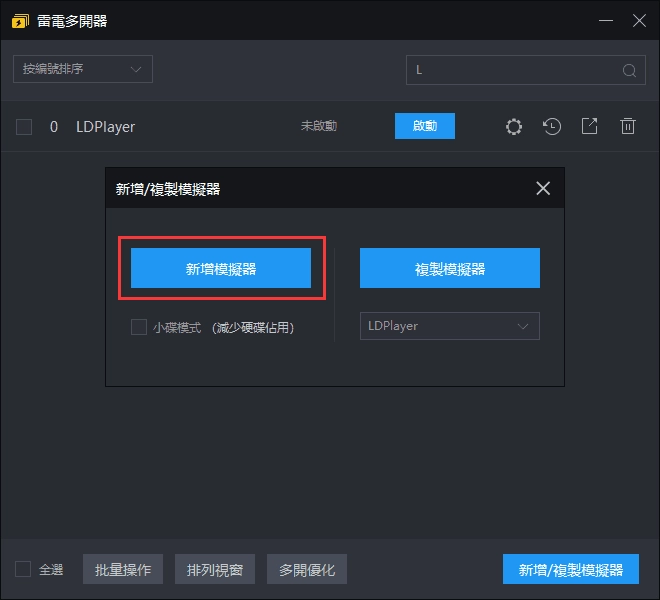Click the 複製模擬器 button
Image resolution: width=660 pixels, height=600 pixels.
pos(450,268)
